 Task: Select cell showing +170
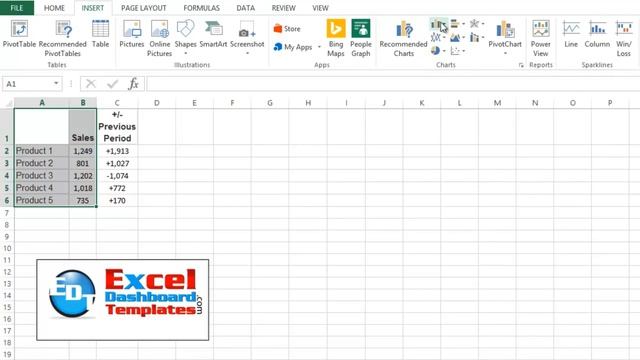pos(117,200)
